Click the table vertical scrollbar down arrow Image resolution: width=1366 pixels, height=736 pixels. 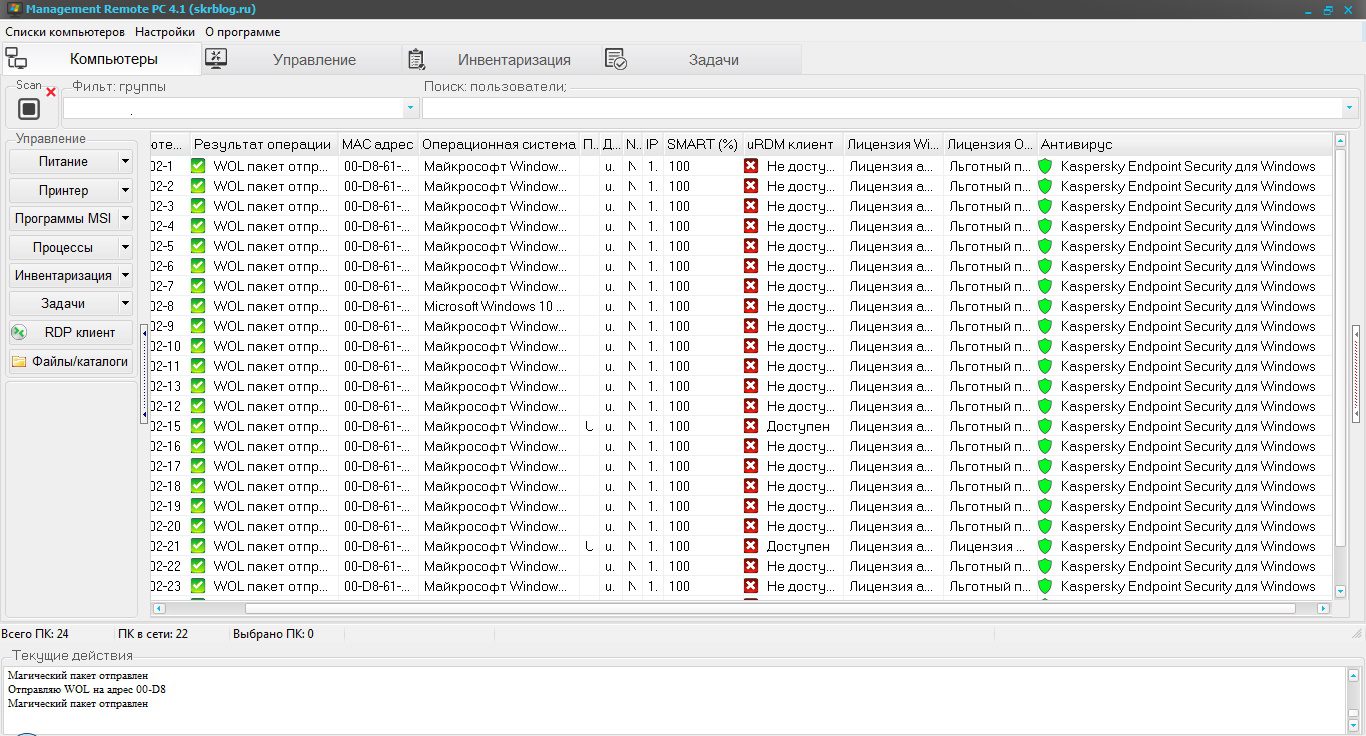point(1340,594)
